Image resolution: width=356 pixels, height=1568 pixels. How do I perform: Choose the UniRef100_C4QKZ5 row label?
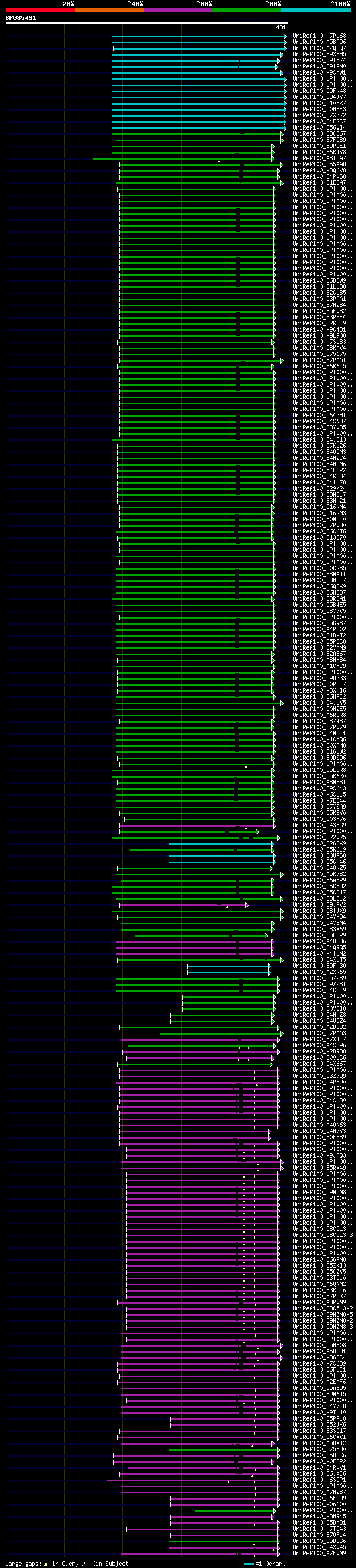pyautogui.click(x=319, y=868)
